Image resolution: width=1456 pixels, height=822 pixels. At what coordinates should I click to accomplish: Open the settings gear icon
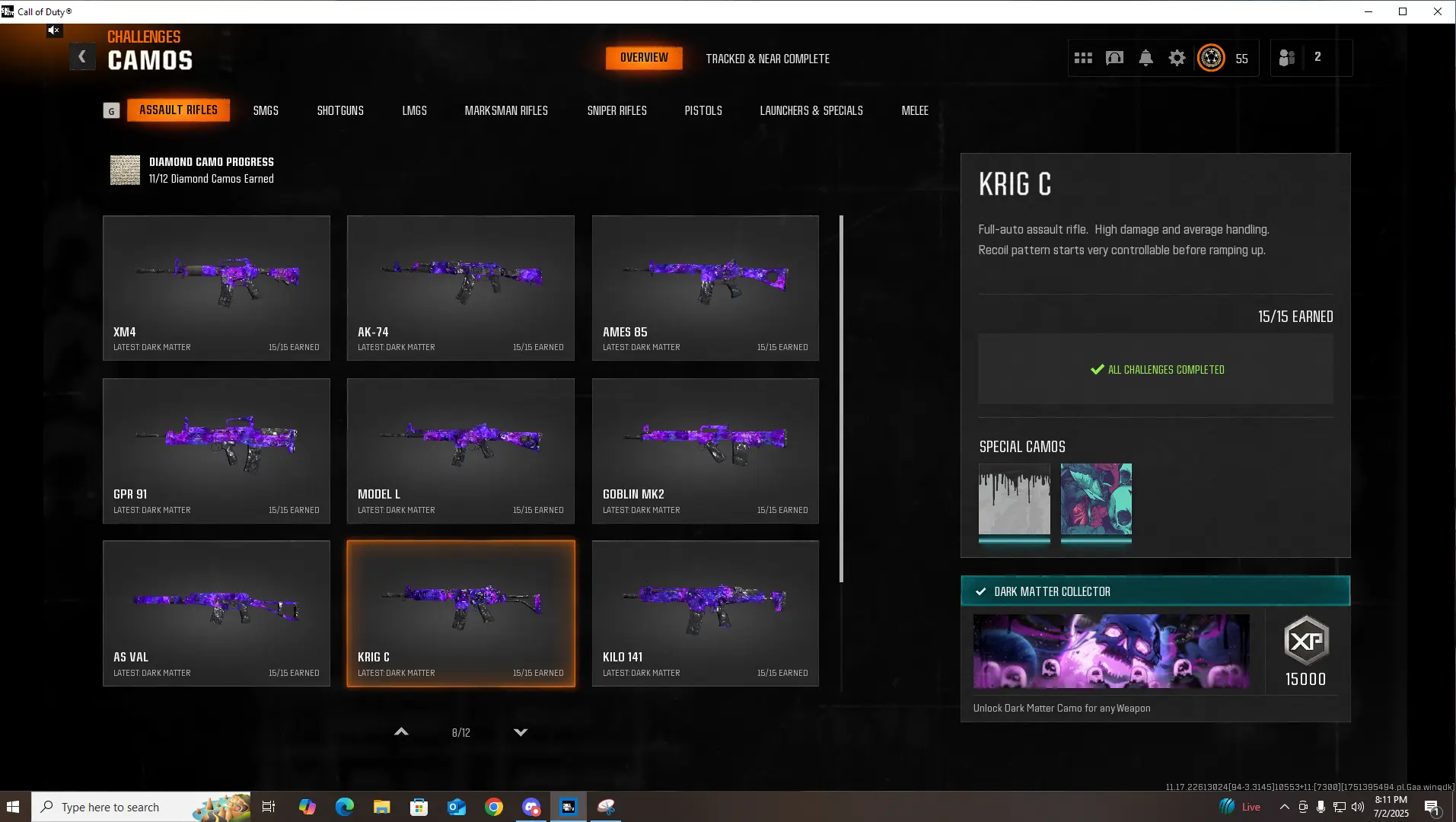(1177, 58)
